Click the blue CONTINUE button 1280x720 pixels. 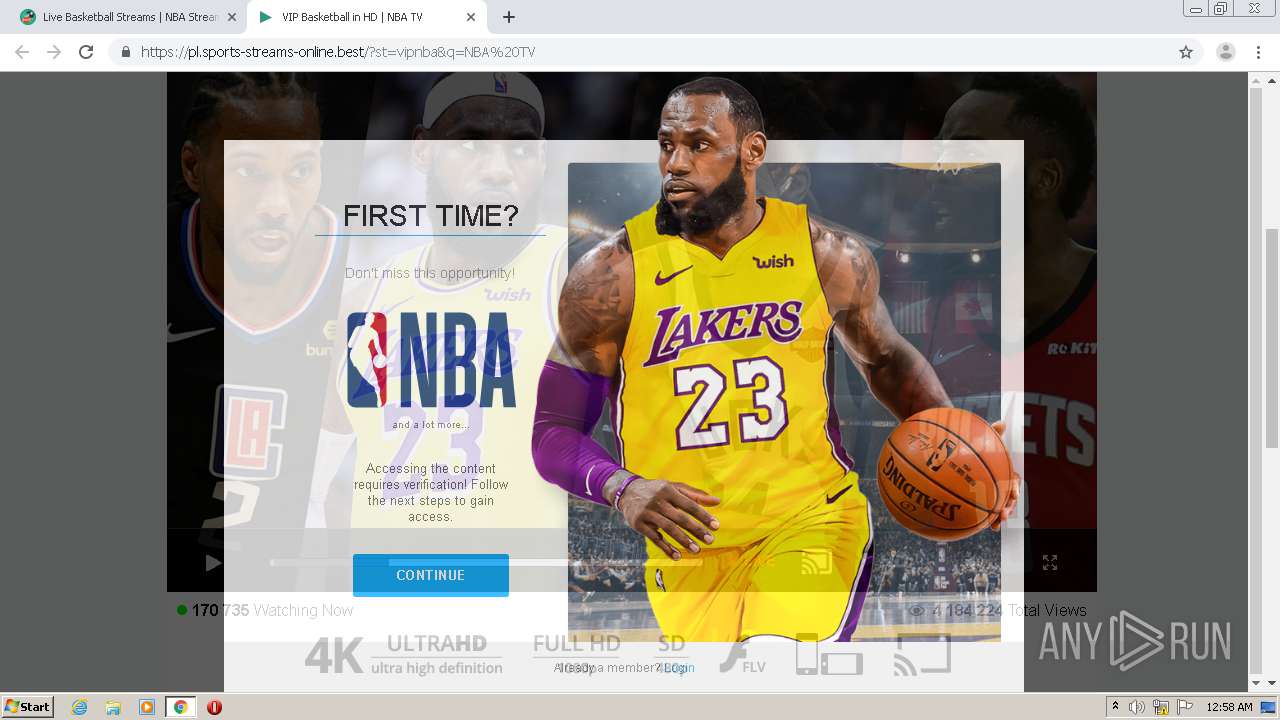[431, 575]
